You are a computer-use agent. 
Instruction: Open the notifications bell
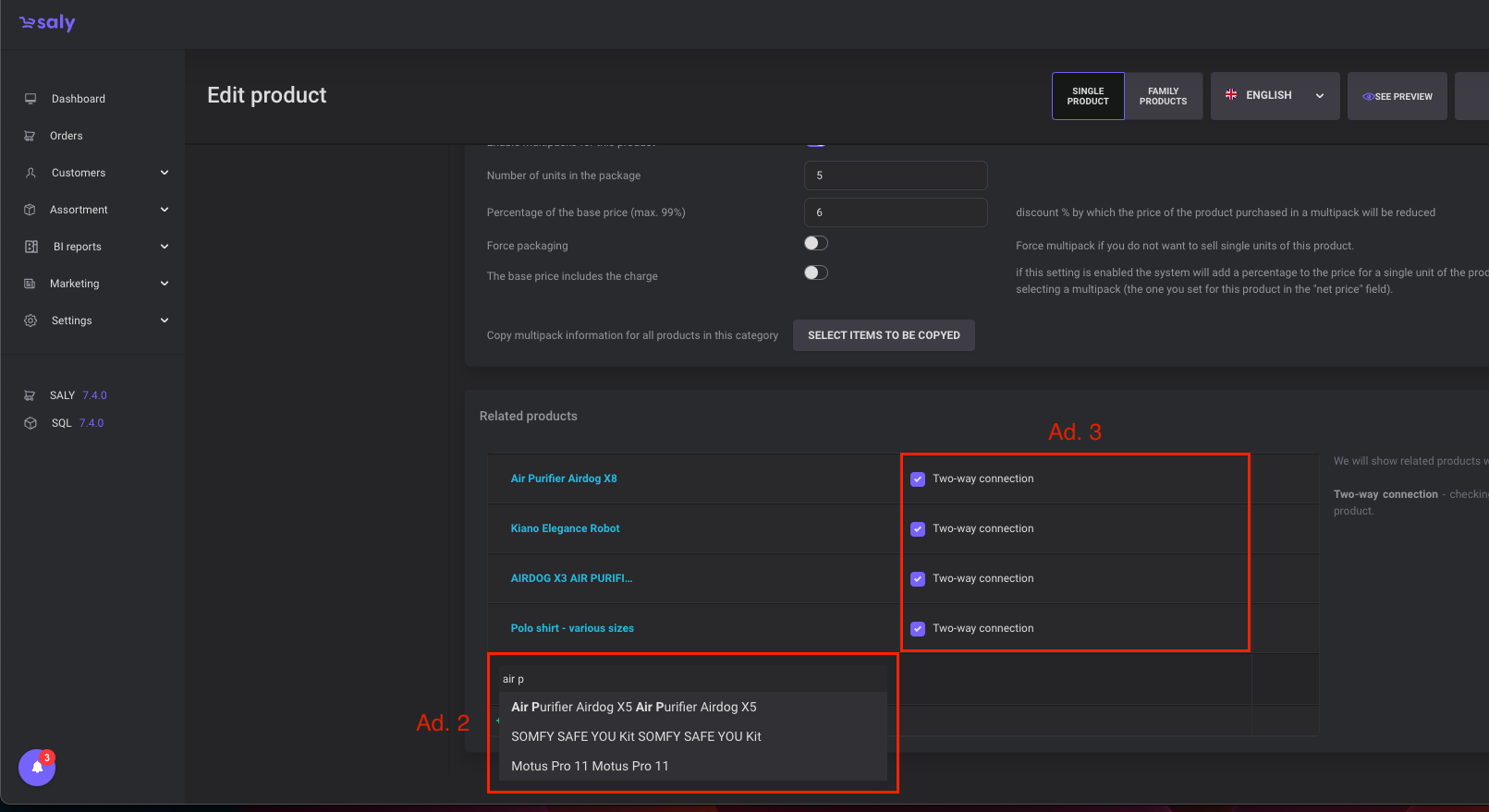[x=37, y=767]
